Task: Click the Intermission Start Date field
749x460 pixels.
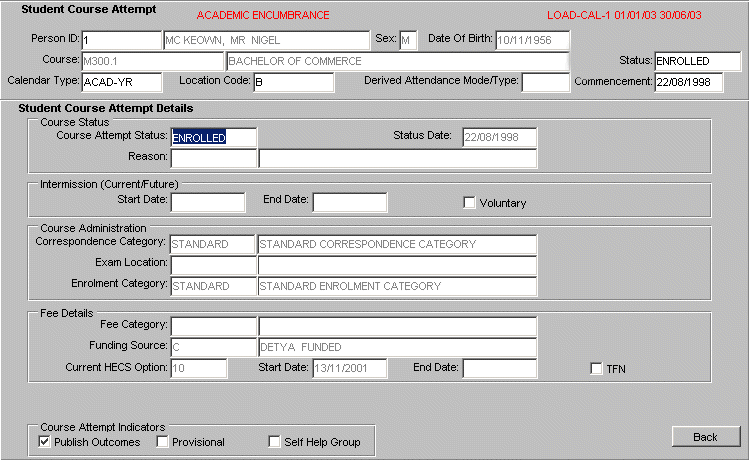Action: tap(208, 203)
